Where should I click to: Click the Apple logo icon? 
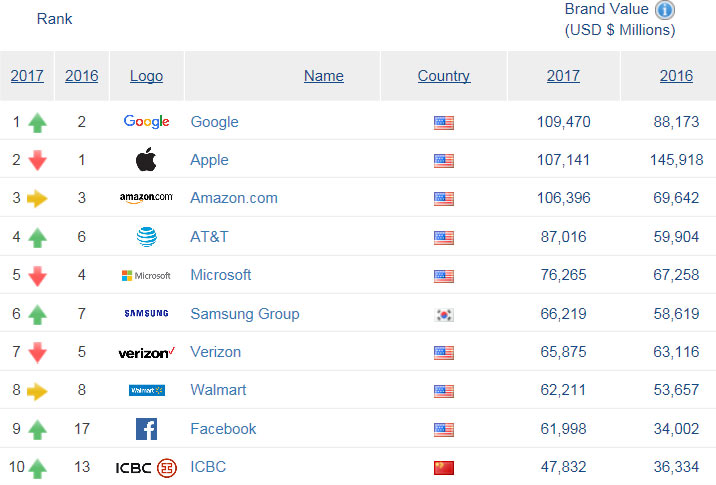tap(146, 160)
